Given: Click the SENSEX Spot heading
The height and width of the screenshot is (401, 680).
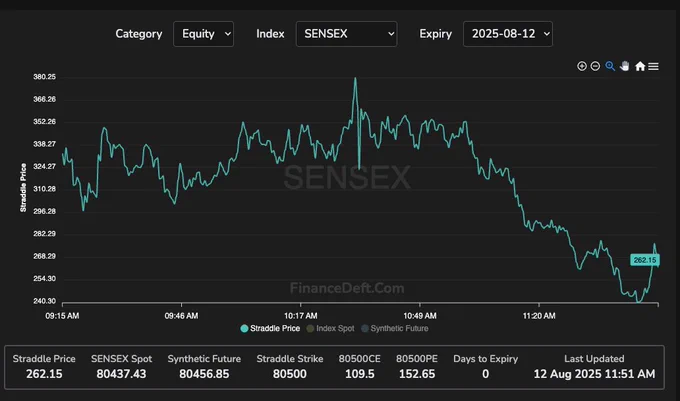Looking at the screenshot, I should pyautogui.click(x=121, y=359).
